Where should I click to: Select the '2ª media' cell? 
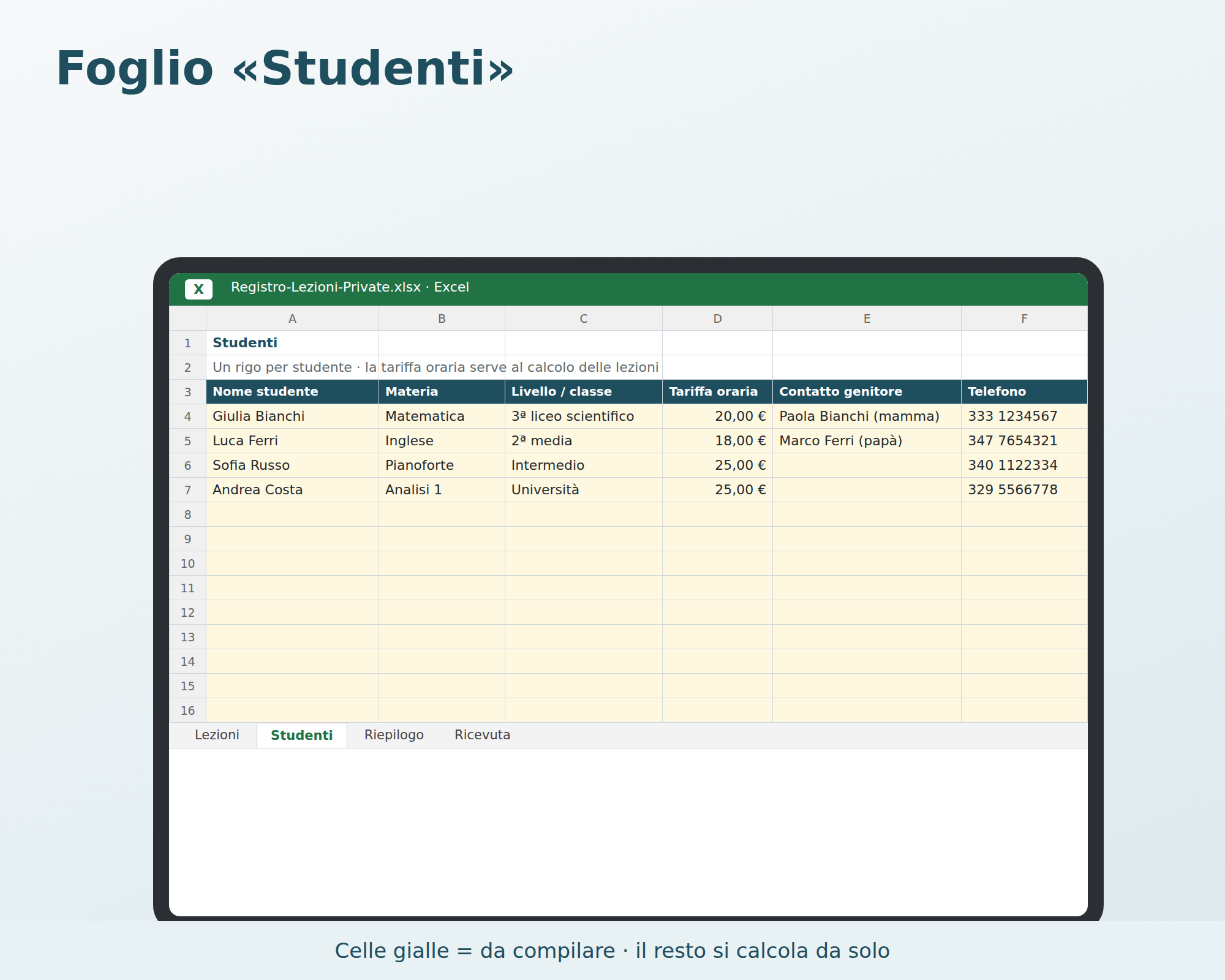coord(584,441)
